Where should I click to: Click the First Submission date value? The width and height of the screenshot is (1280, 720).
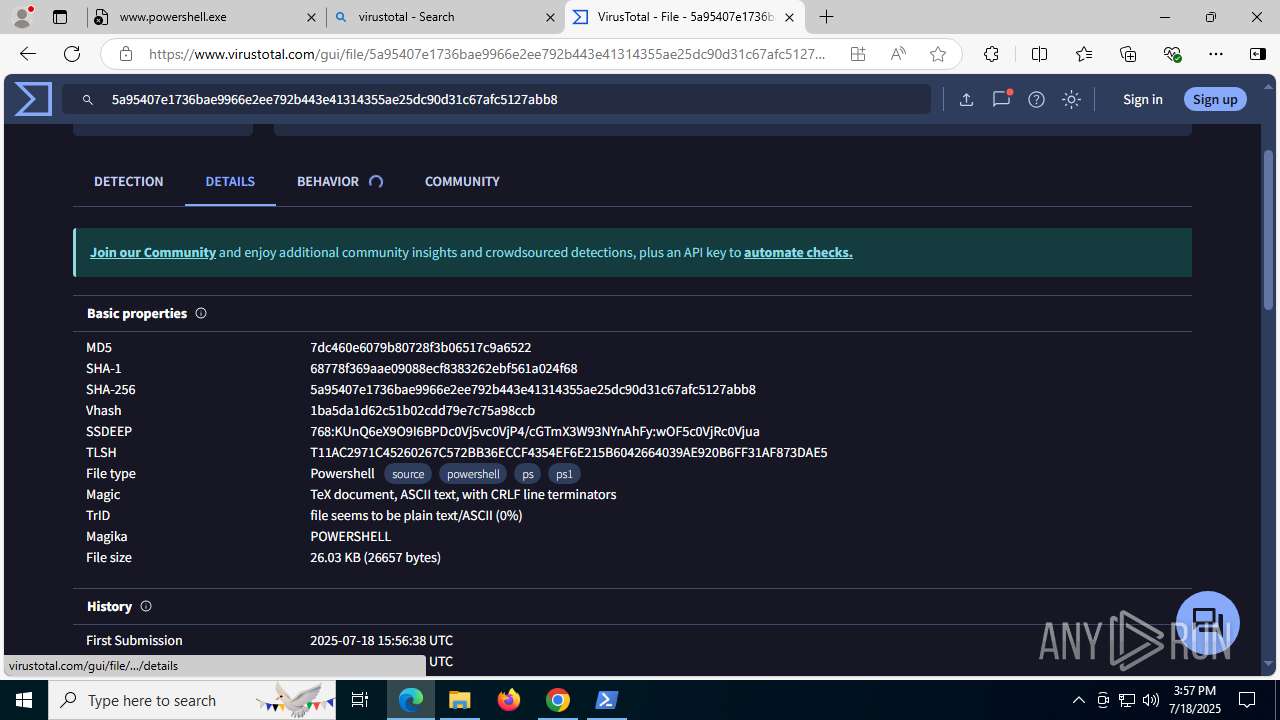tap(381, 640)
